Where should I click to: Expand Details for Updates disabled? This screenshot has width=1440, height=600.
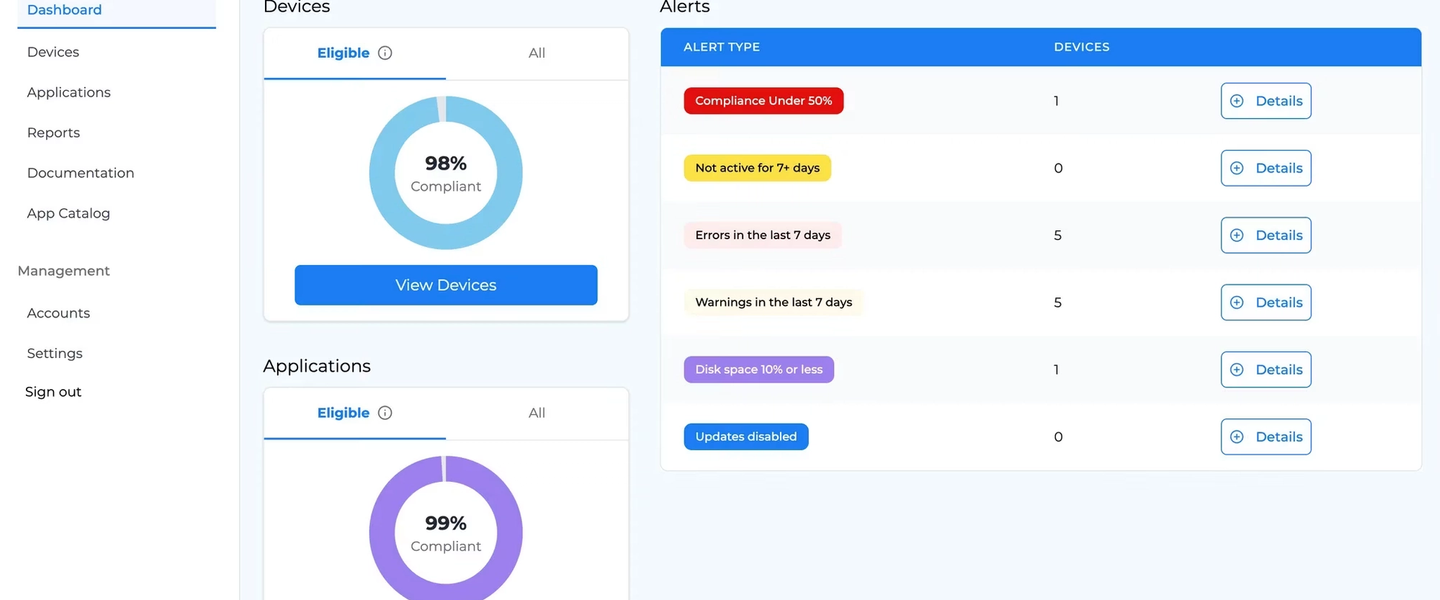point(1266,437)
